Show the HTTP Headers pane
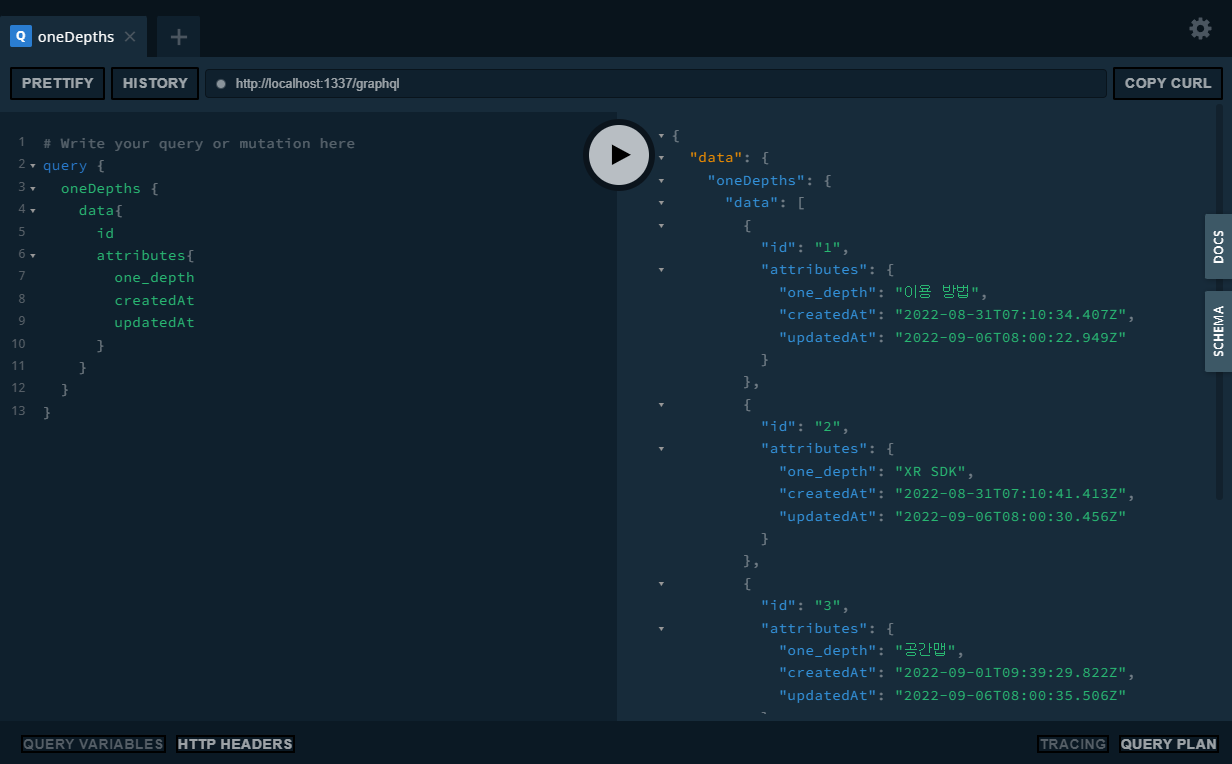 (x=235, y=744)
